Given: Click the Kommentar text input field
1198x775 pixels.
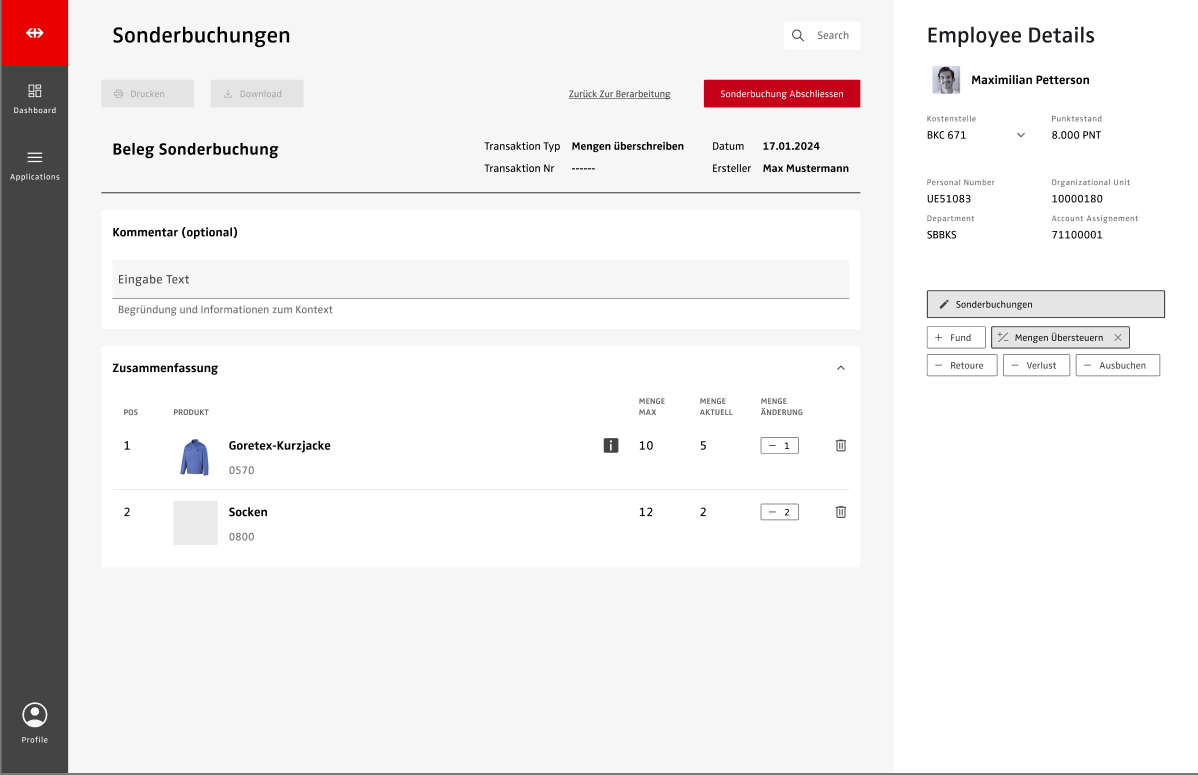Looking at the screenshot, I should point(480,279).
